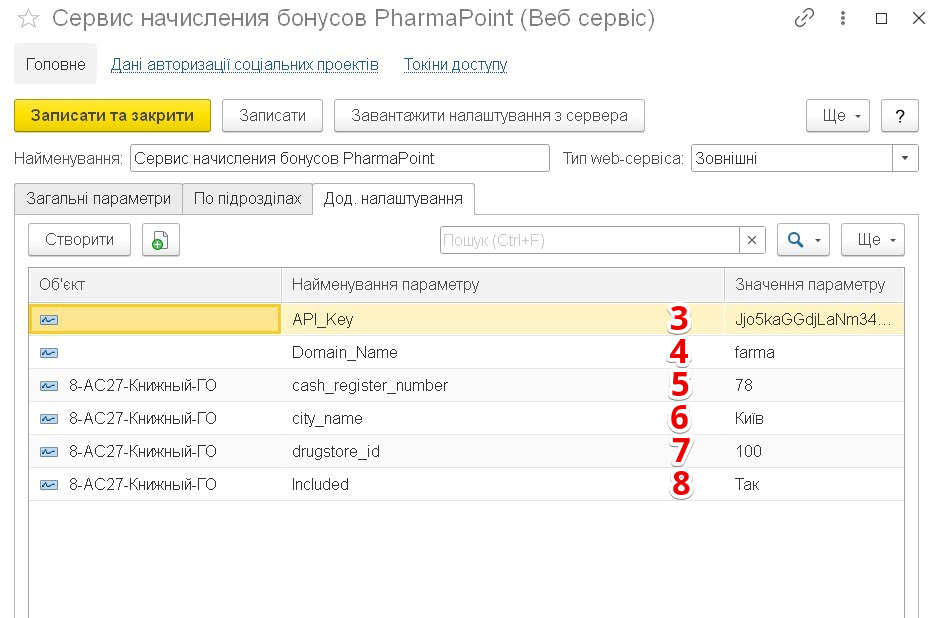940x618 pixels.
Task: Open the Токіни доступу link
Action: [x=455, y=65]
